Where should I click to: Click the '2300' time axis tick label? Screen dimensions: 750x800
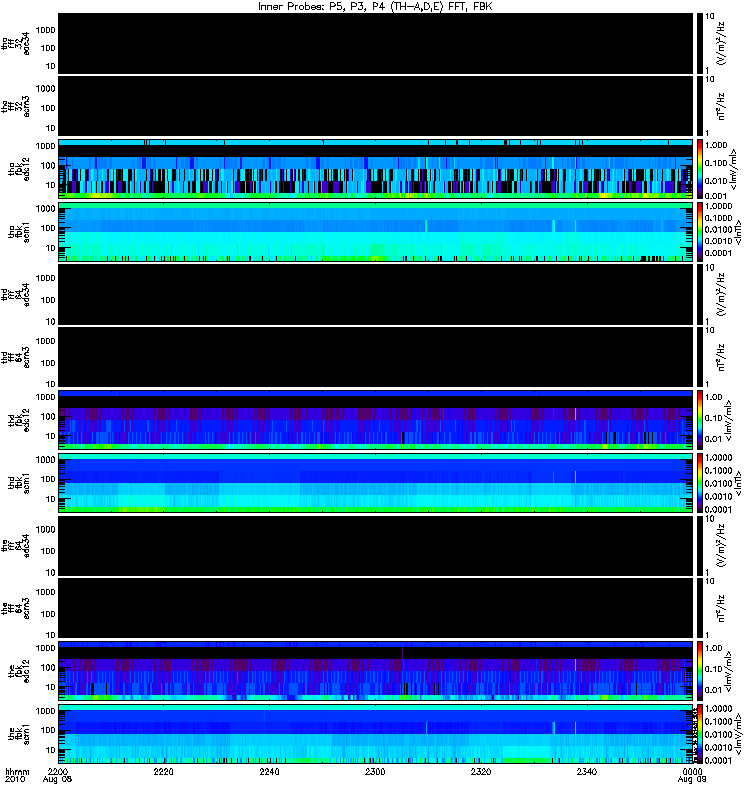tap(375, 771)
